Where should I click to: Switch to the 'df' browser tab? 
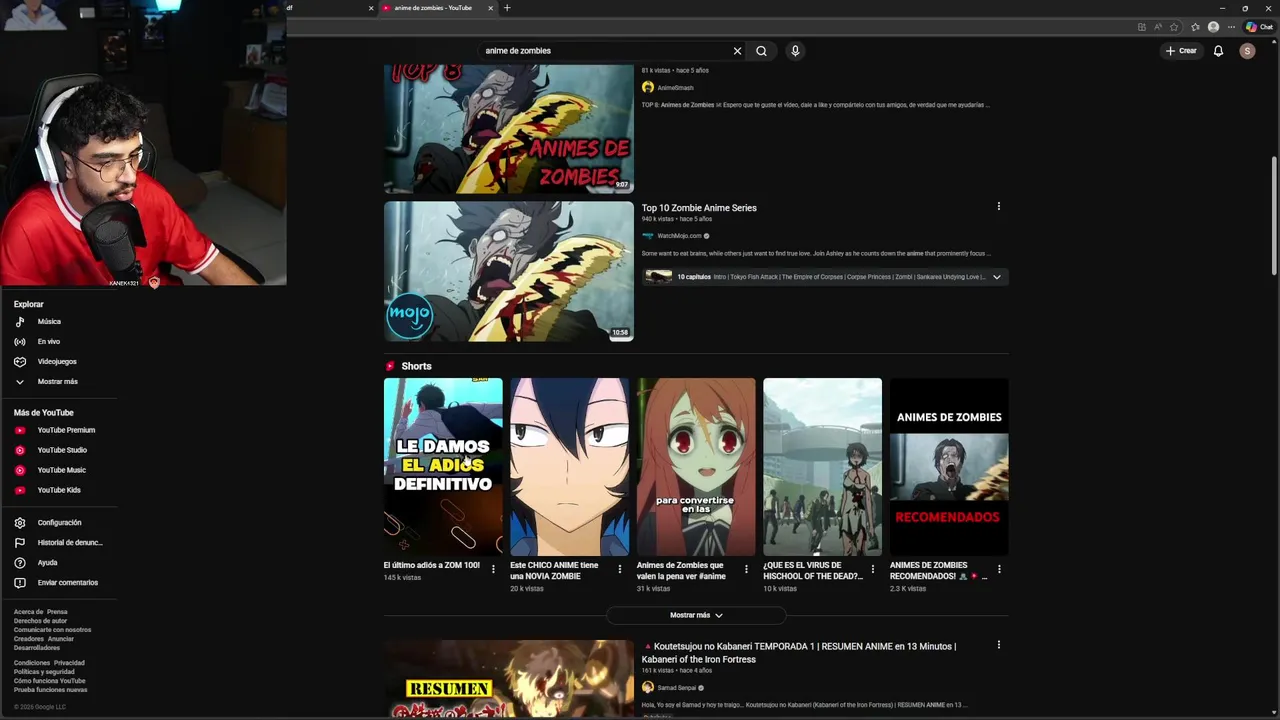[330, 8]
